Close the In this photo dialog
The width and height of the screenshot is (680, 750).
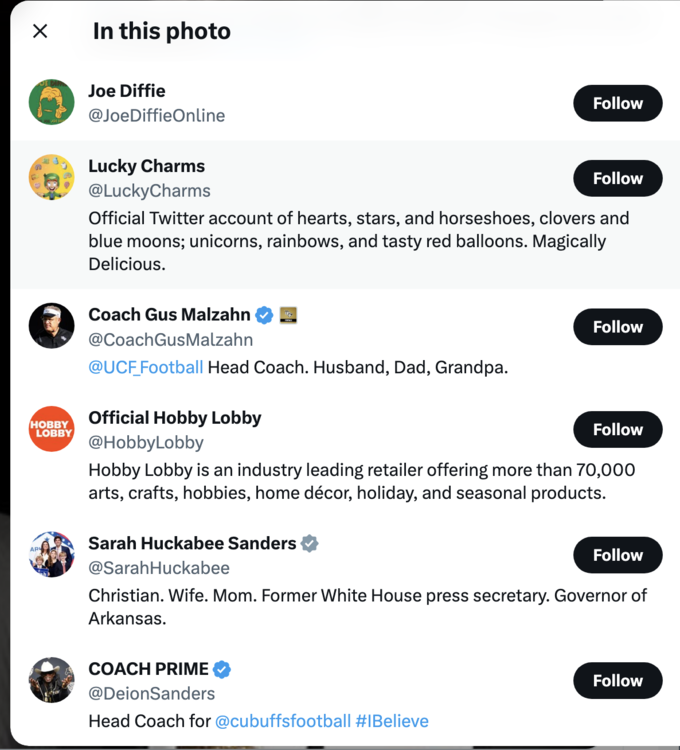click(x=40, y=31)
